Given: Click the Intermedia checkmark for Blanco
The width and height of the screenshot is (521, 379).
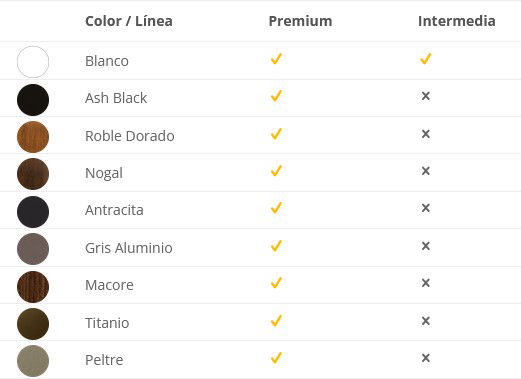Looking at the screenshot, I should (x=426, y=59).
